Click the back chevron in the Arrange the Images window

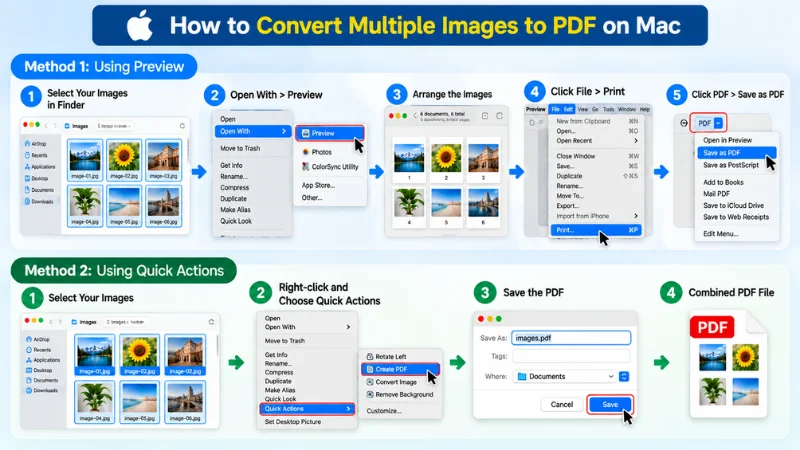pos(415,116)
